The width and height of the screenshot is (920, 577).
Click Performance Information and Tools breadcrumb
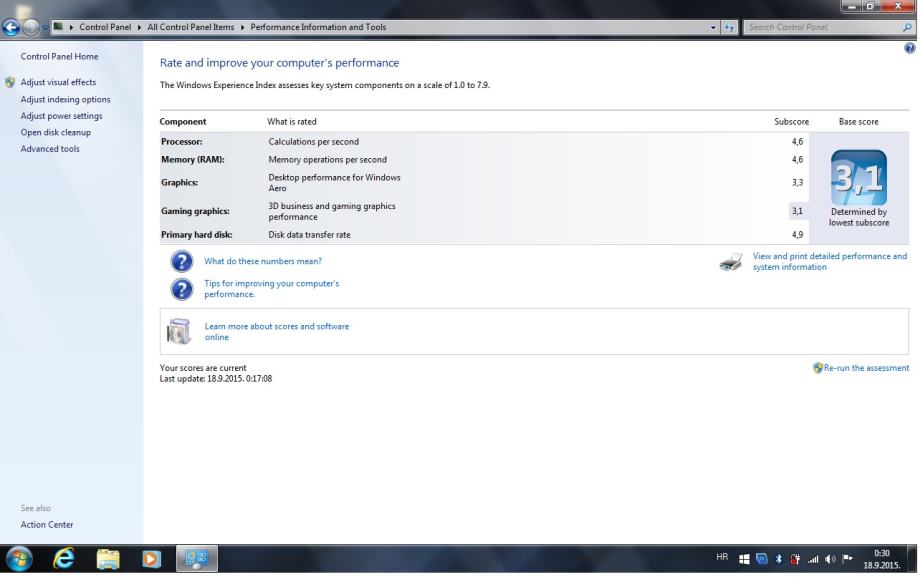point(318,27)
